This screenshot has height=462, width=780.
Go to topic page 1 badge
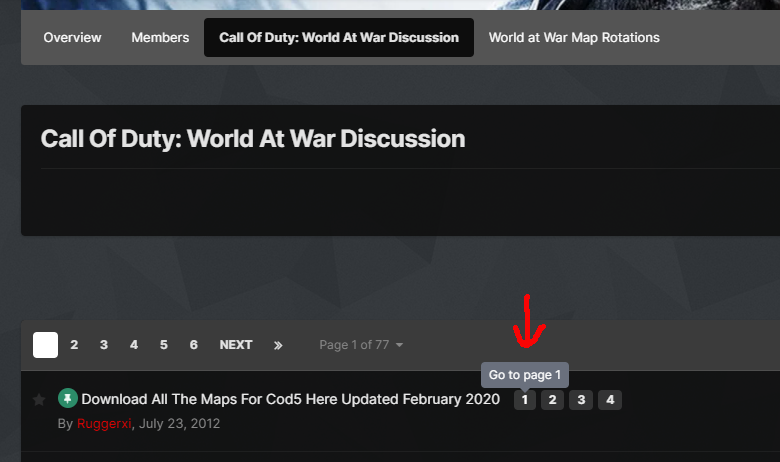coord(524,400)
